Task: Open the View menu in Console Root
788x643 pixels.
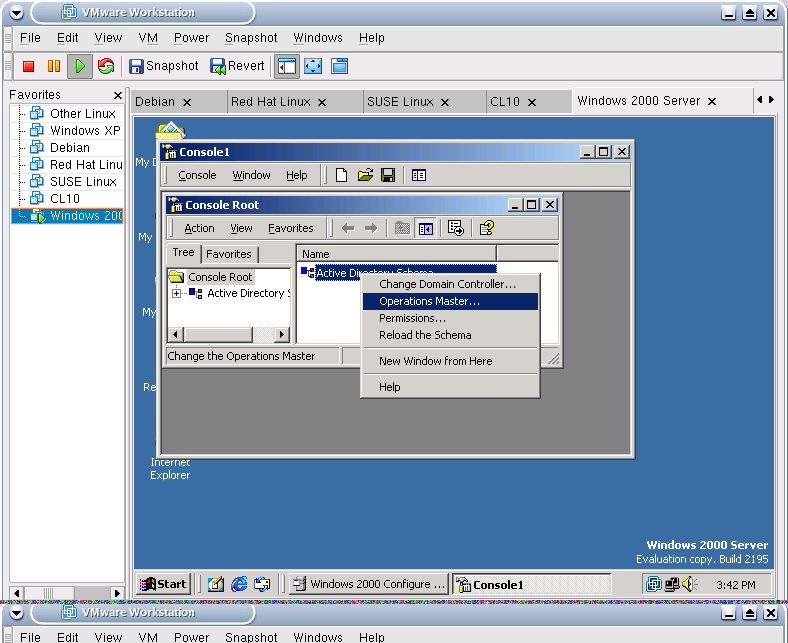Action: (x=241, y=228)
